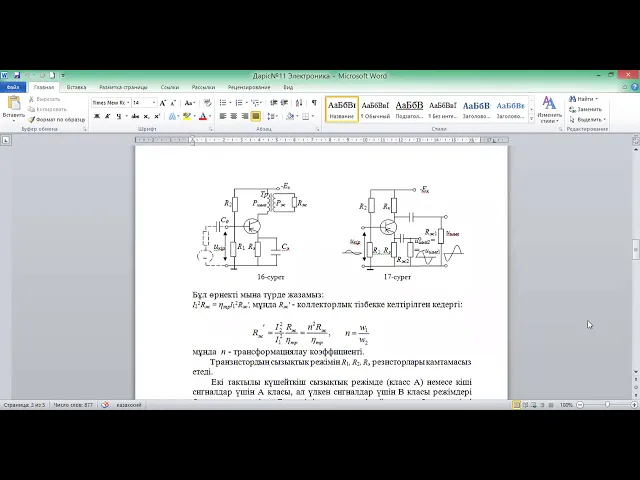640x480 pixels.
Task: Switch to the Вставка tab
Action: [76, 87]
